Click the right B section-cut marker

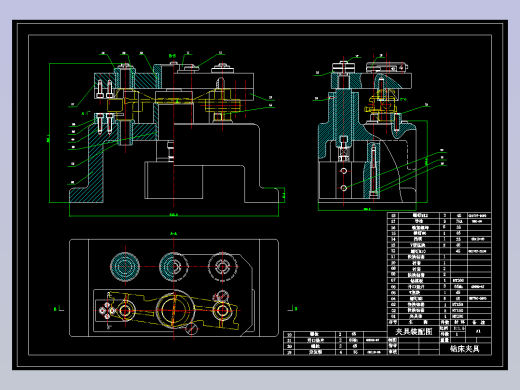coord(292,308)
